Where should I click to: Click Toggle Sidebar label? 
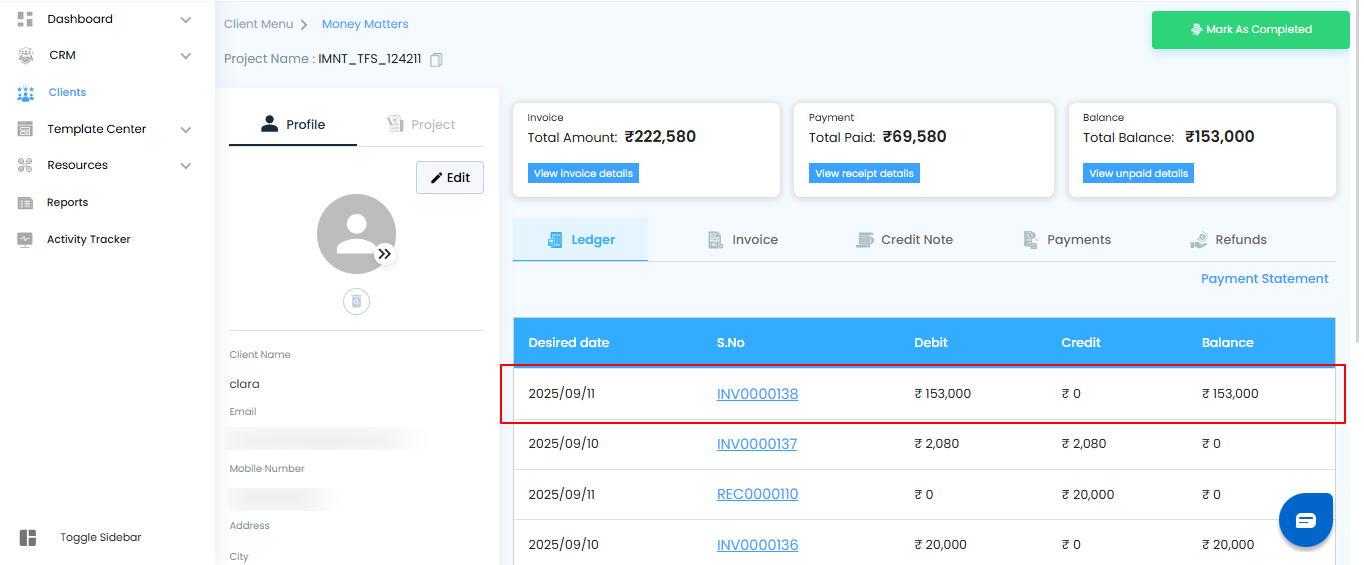[x=101, y=538]
